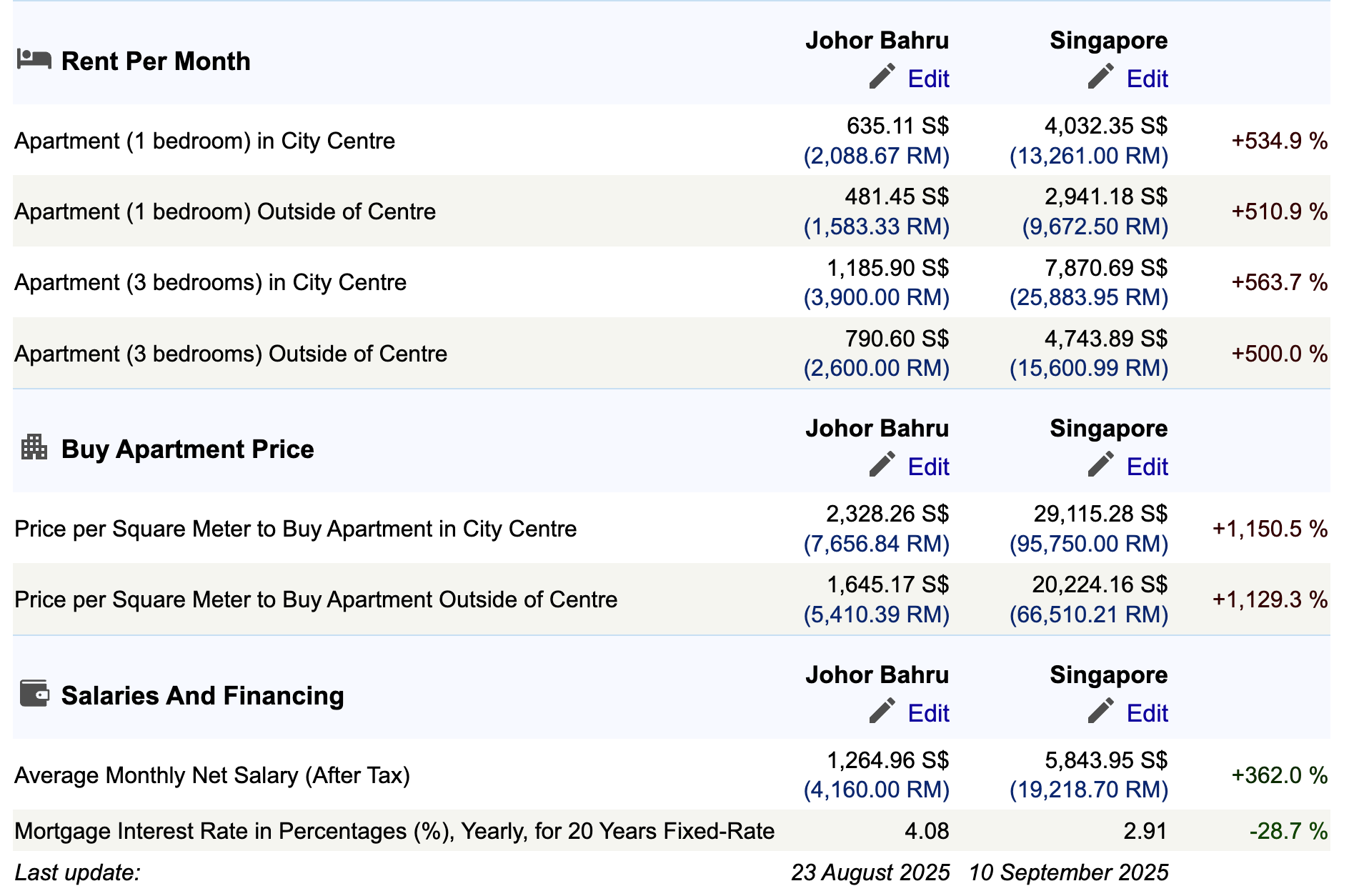Click 'Price per Square Meter to Buy Apartment Outside of Centre'
The image size is (1349, 896).
click(x=316, y=599)
